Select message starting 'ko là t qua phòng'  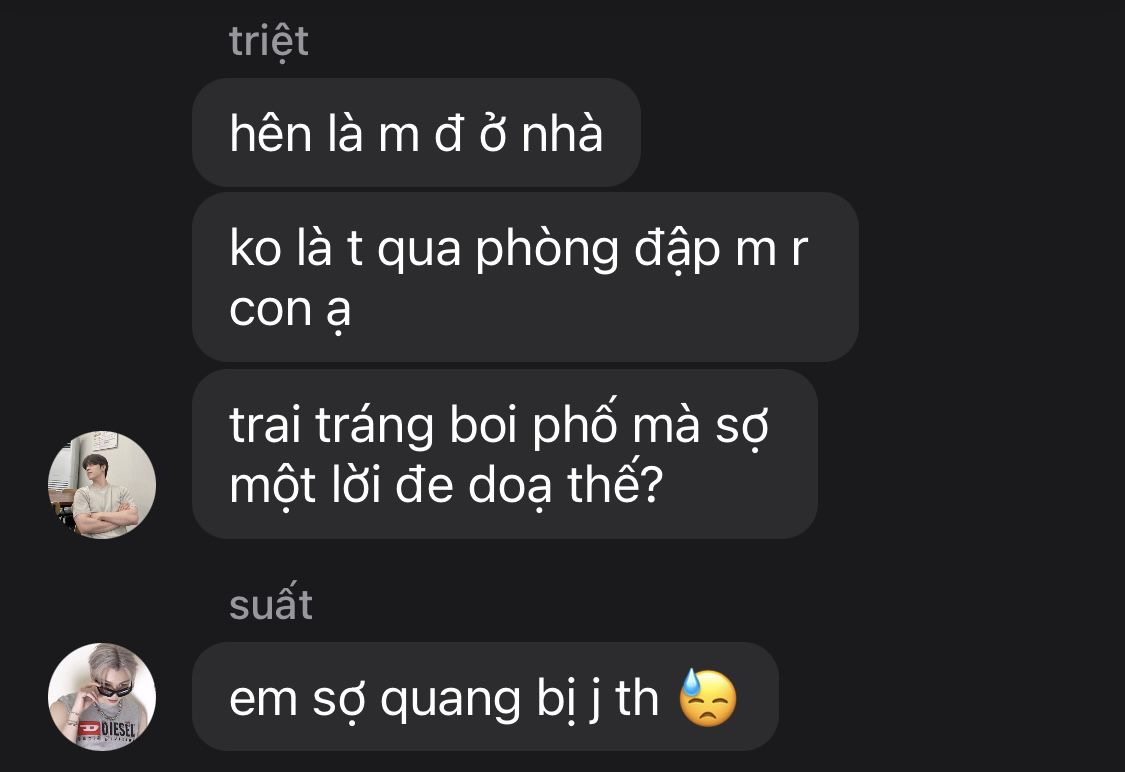(525, 277)
